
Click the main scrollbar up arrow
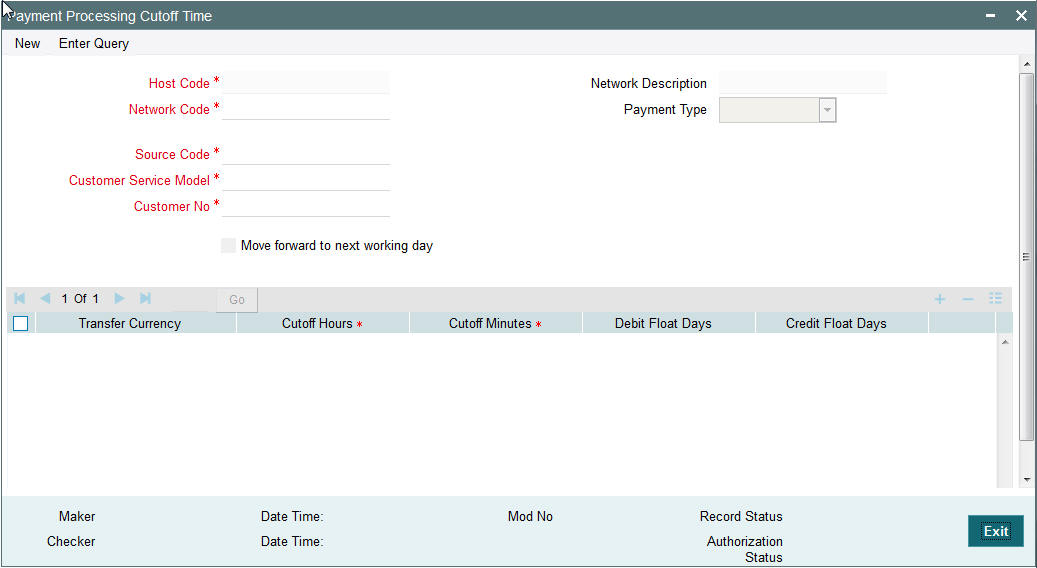pos(1026,64)
